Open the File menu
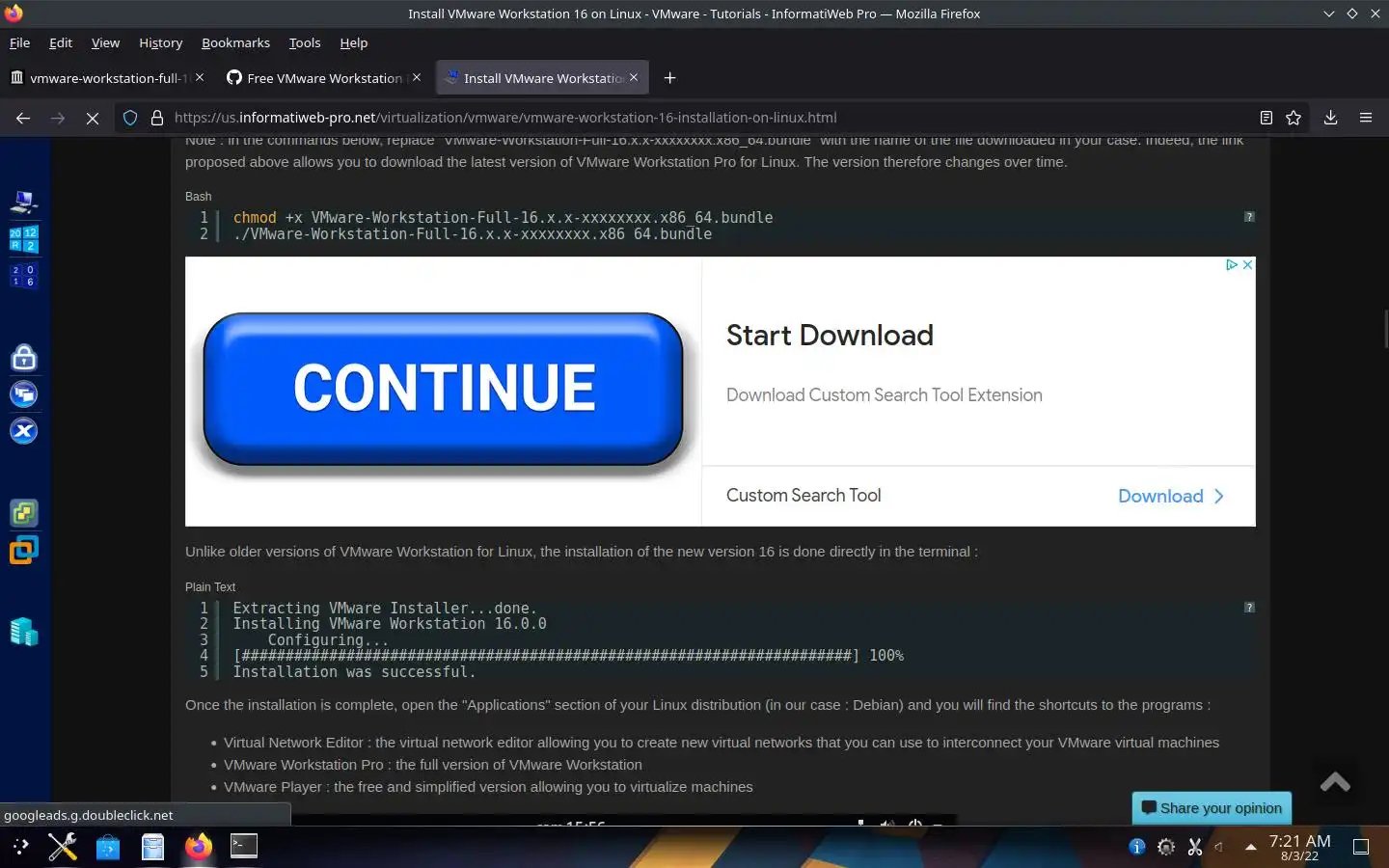The height and width of the screenshot is (868, 1389). pos(19,42)
